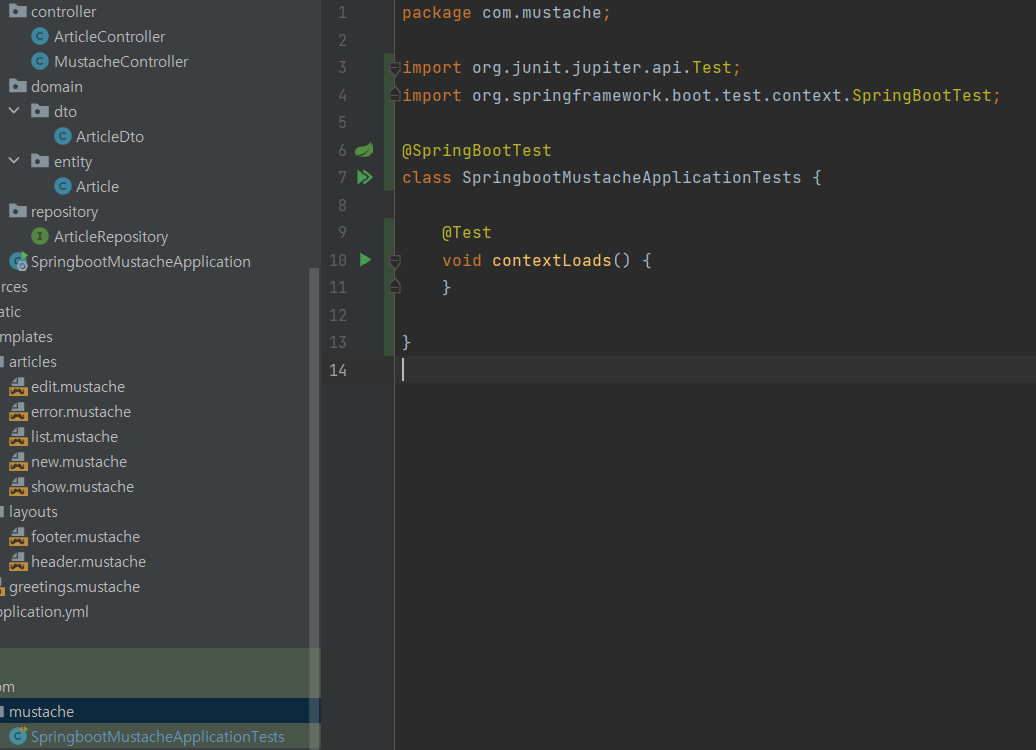Click the fold end marker on line 11

(x=395, y=287)
